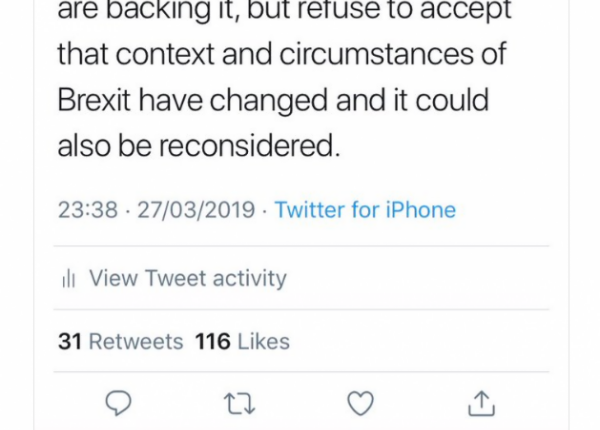Open View Tweet activity
Viewport: 600px width, 430px height.
(187, 278)
